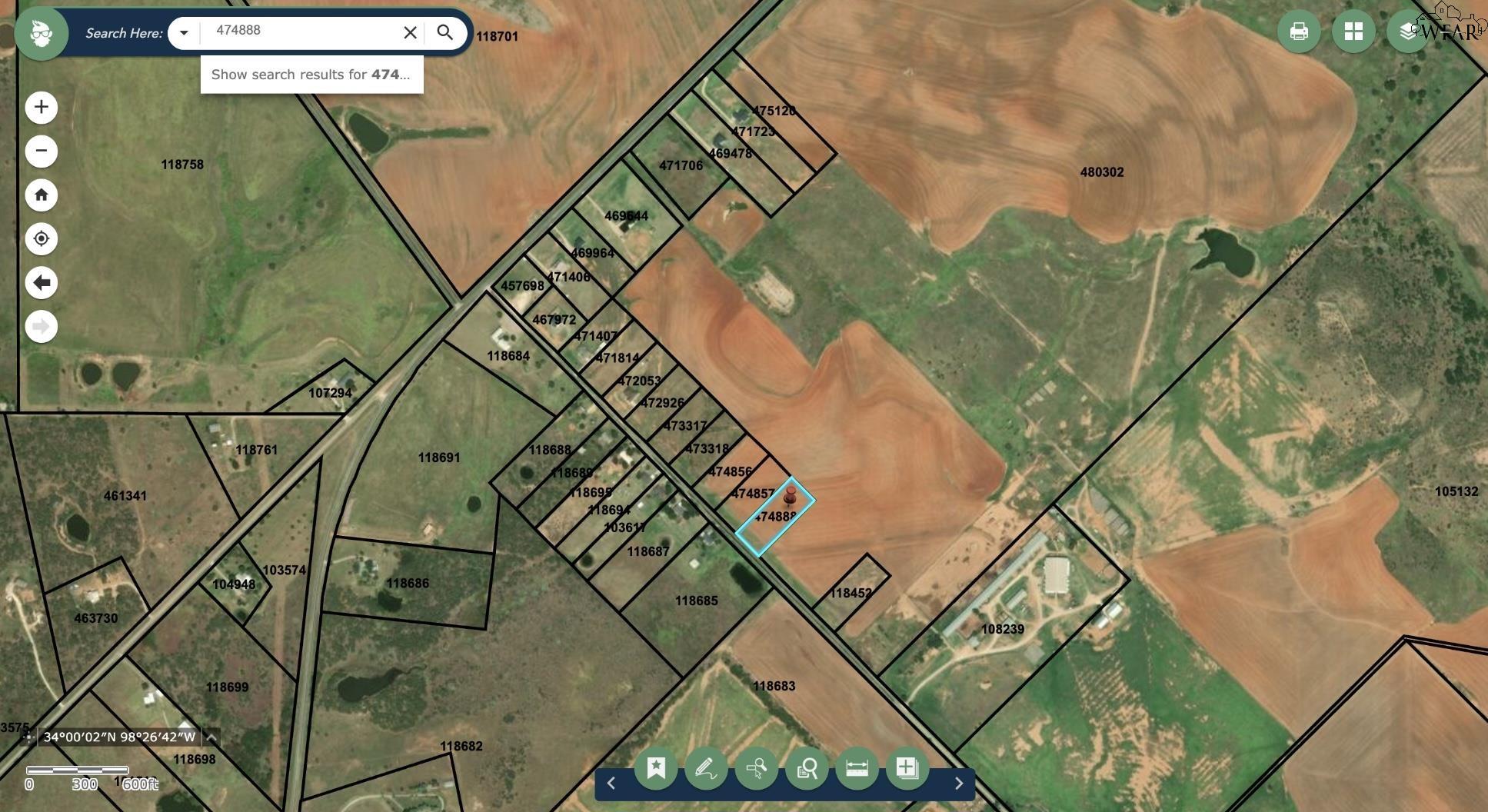Click parcel label 118691

click(x=439, y=458)
